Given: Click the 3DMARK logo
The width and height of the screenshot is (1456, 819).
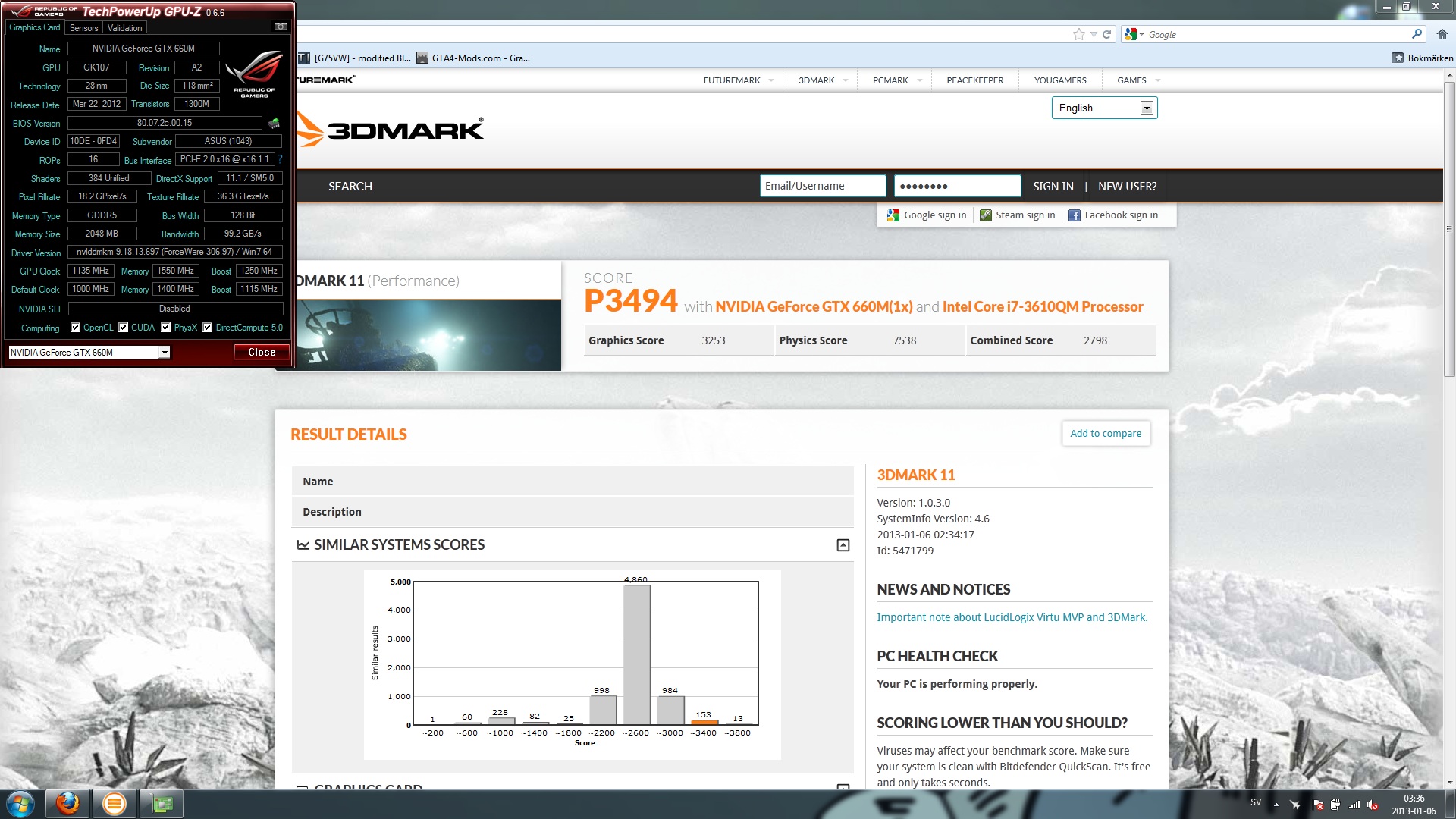Looking at the screenshot, I should [x=390, y=129].
